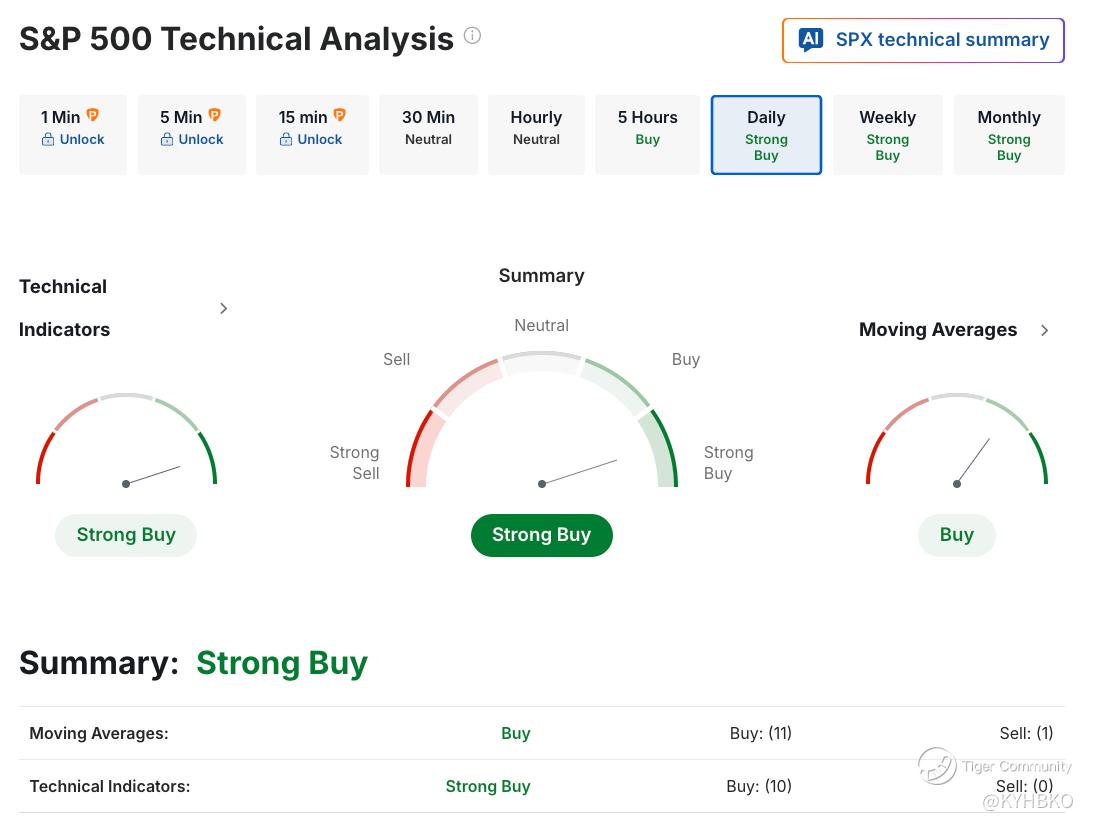Click the S&P 500 Technical Analysis title
Image resolution: width=1094 pixels, height=826 pixels.
click(236, 38)
